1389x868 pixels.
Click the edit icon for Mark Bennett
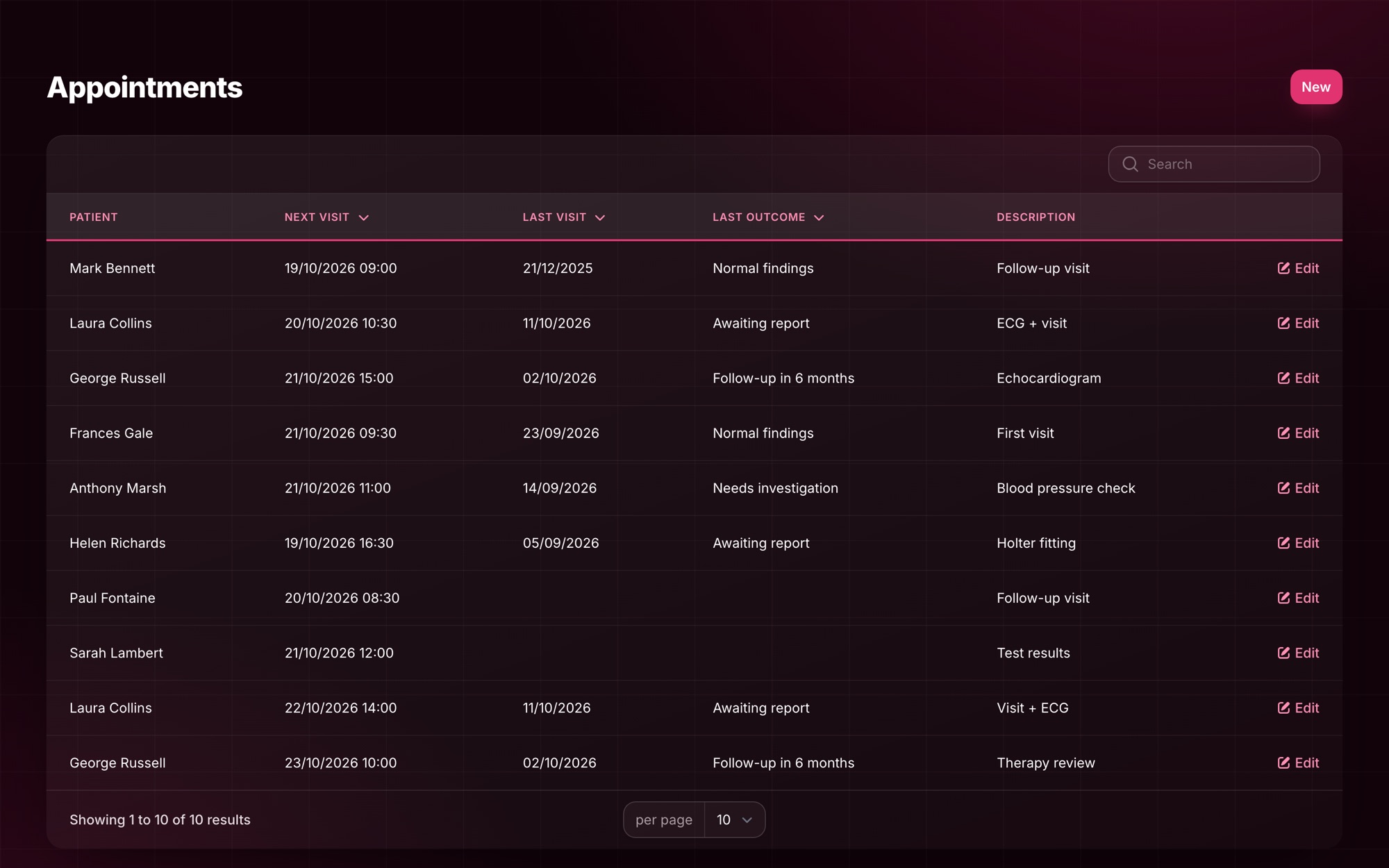tap(1283, 268)
